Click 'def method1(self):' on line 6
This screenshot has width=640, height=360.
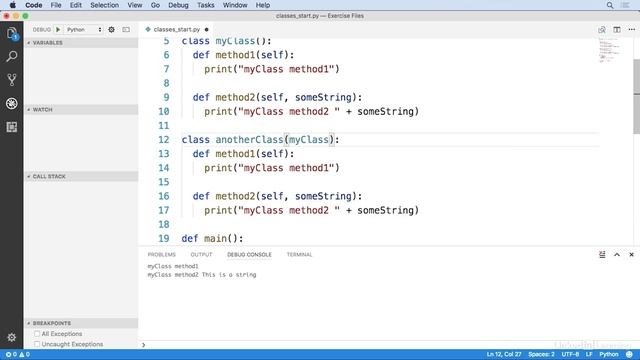[243, 55]
